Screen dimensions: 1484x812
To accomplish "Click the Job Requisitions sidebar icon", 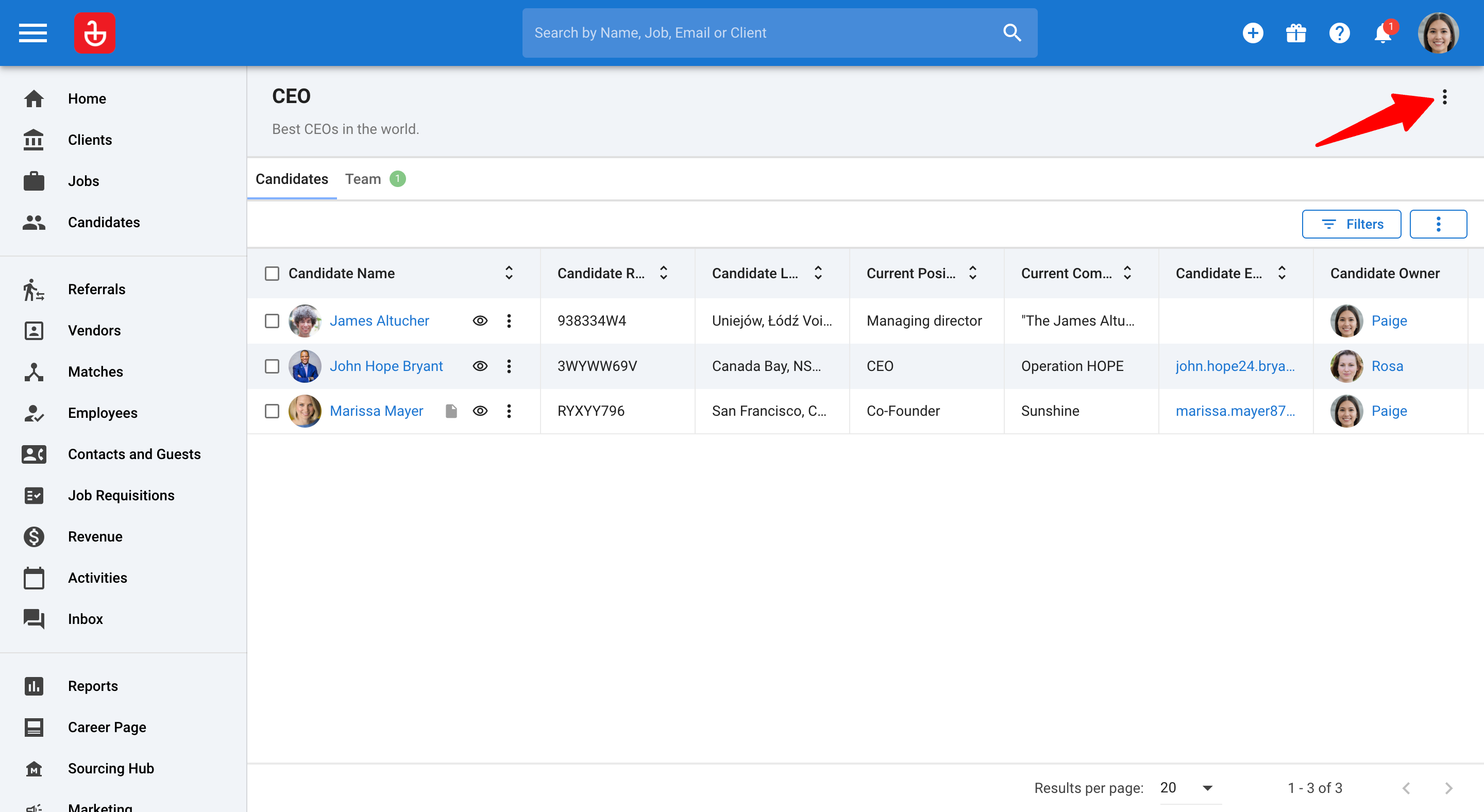I will (x=34, y=496).
